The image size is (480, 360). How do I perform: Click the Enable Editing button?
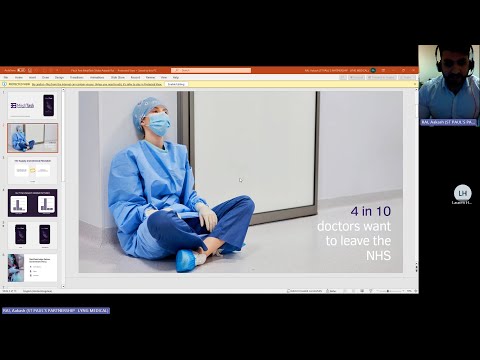176,84
